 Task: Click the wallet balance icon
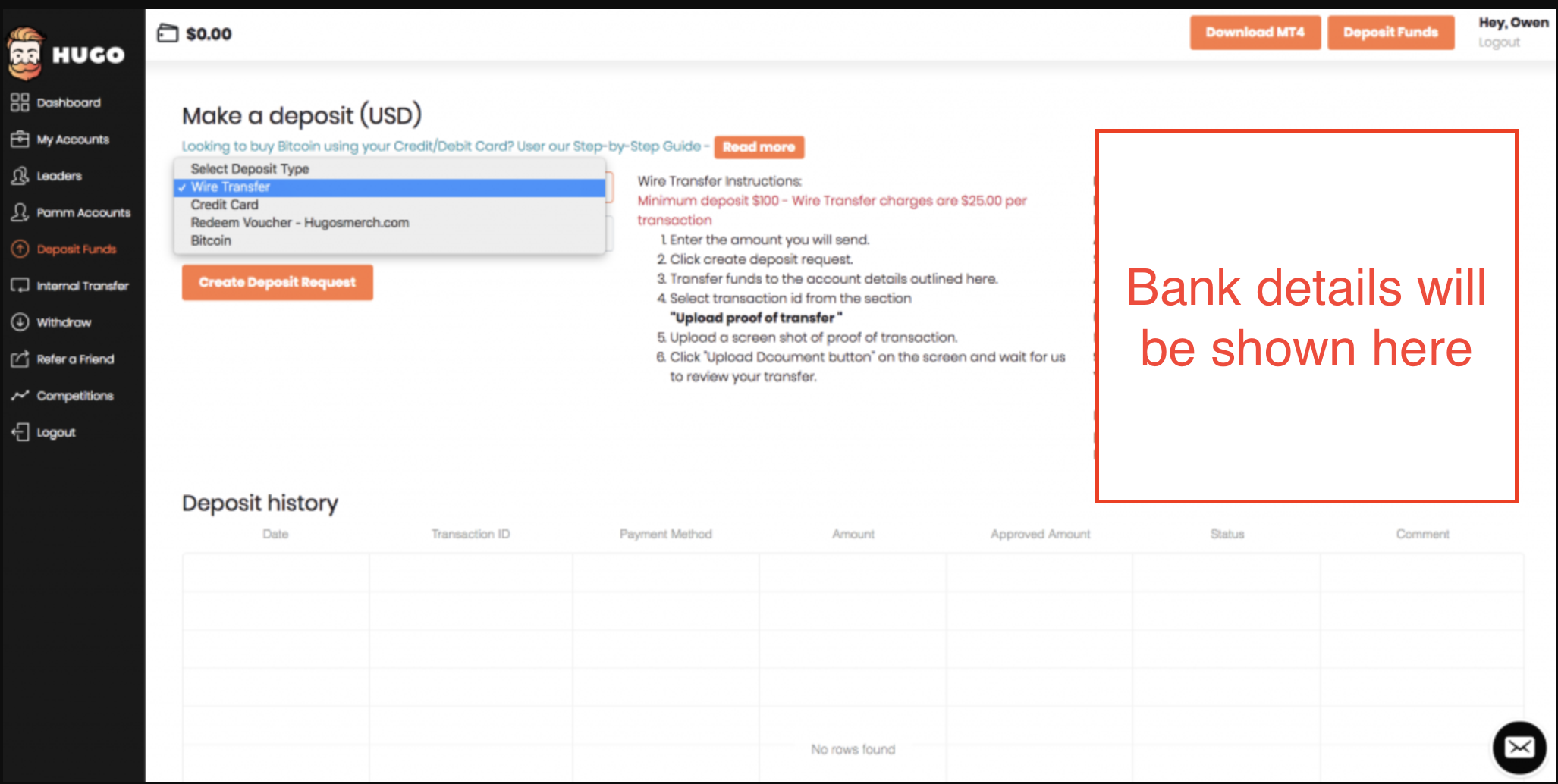168,33
